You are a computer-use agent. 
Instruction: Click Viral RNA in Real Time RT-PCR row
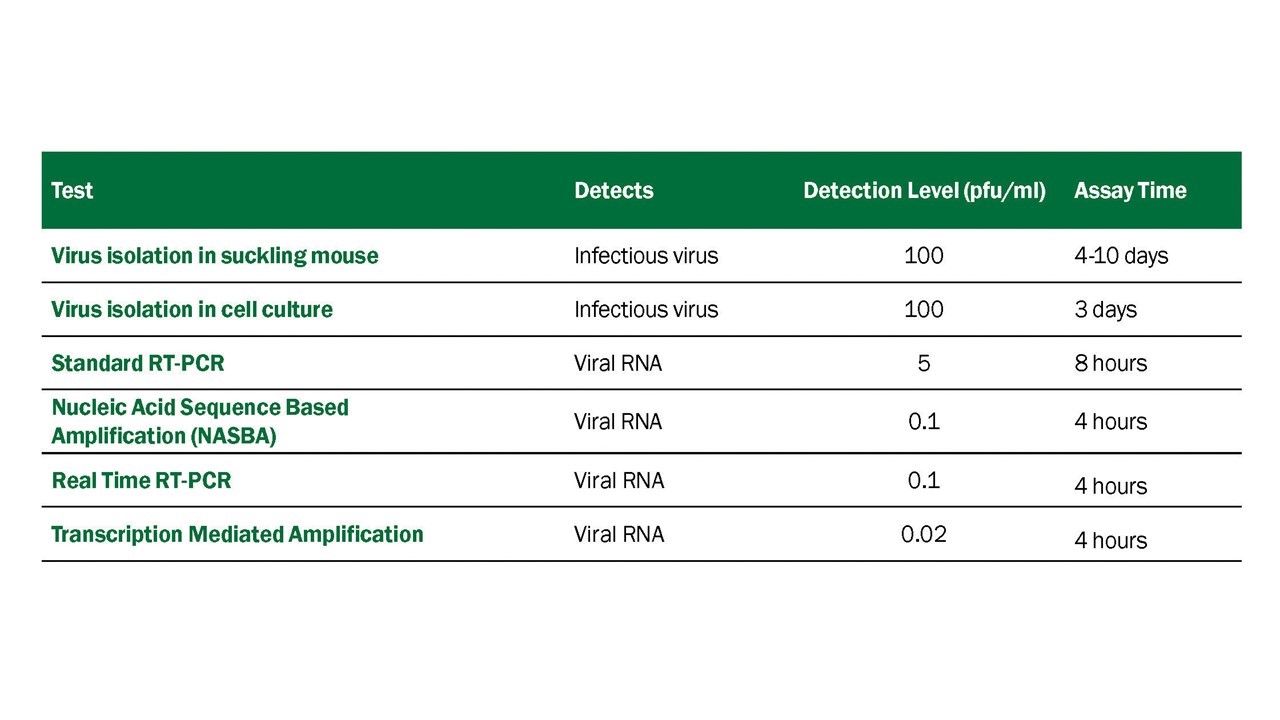(x=619, y=481)
